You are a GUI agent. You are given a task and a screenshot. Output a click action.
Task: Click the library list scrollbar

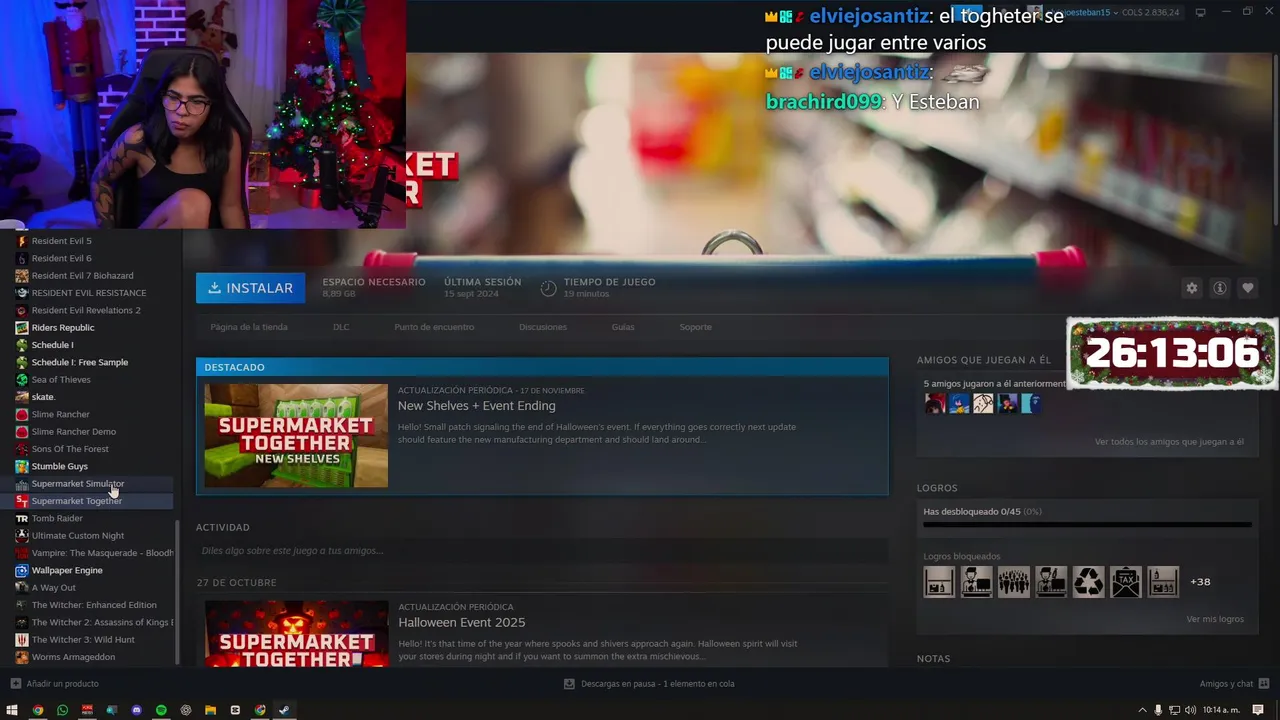pyautogui.click(x=177, y=590)
